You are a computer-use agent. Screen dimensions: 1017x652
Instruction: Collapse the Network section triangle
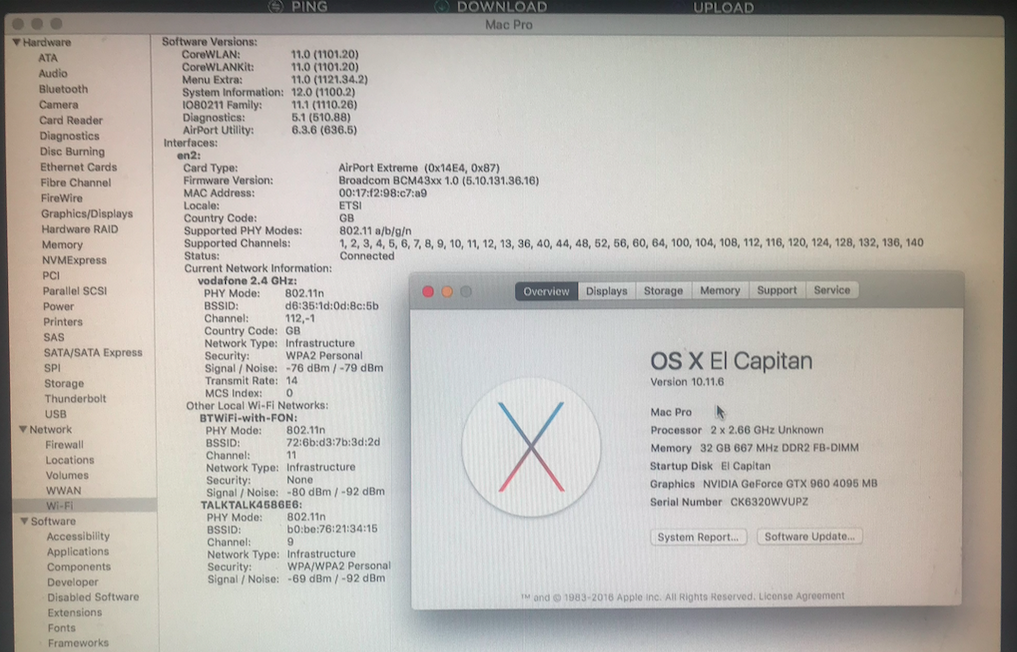pos(23,429)
